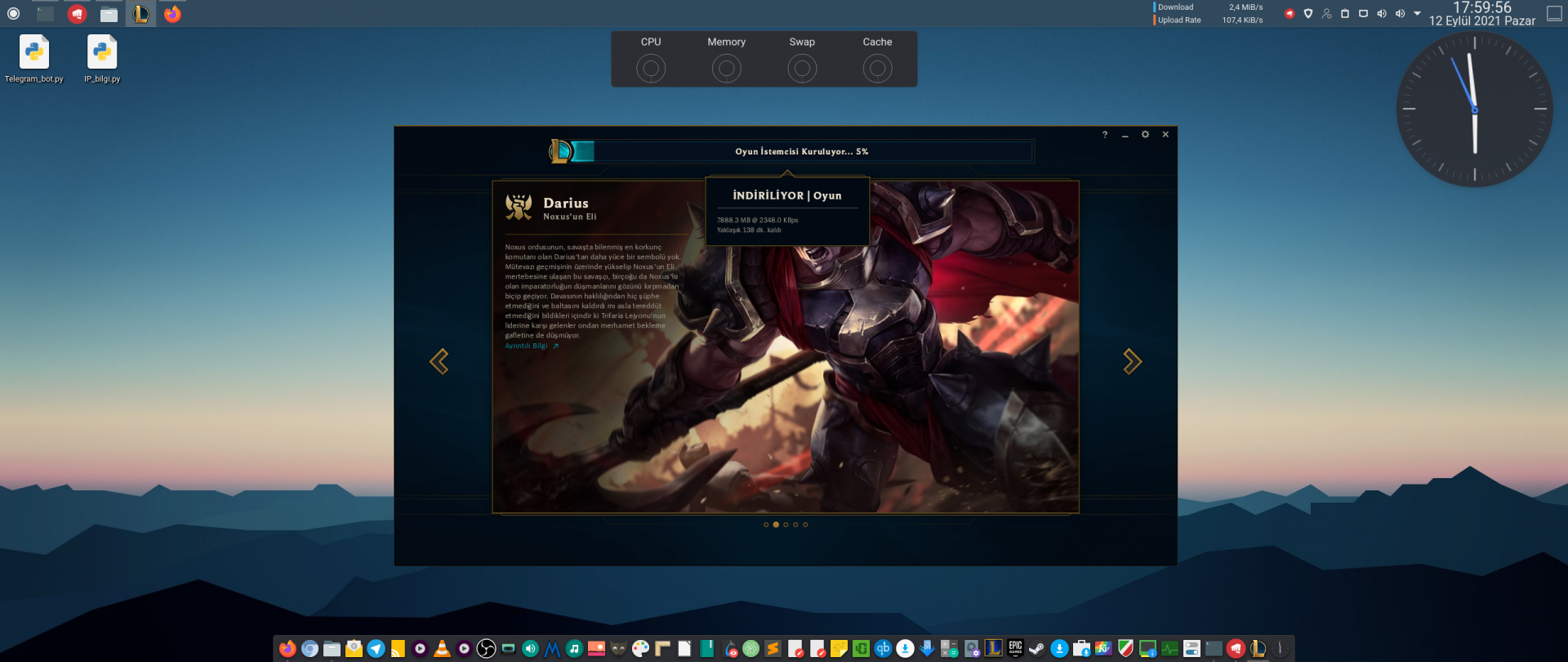This screenshot has height=662, width=1568.
Task: Click the show desktop button in the top panel
Action: click(1555, 14)
